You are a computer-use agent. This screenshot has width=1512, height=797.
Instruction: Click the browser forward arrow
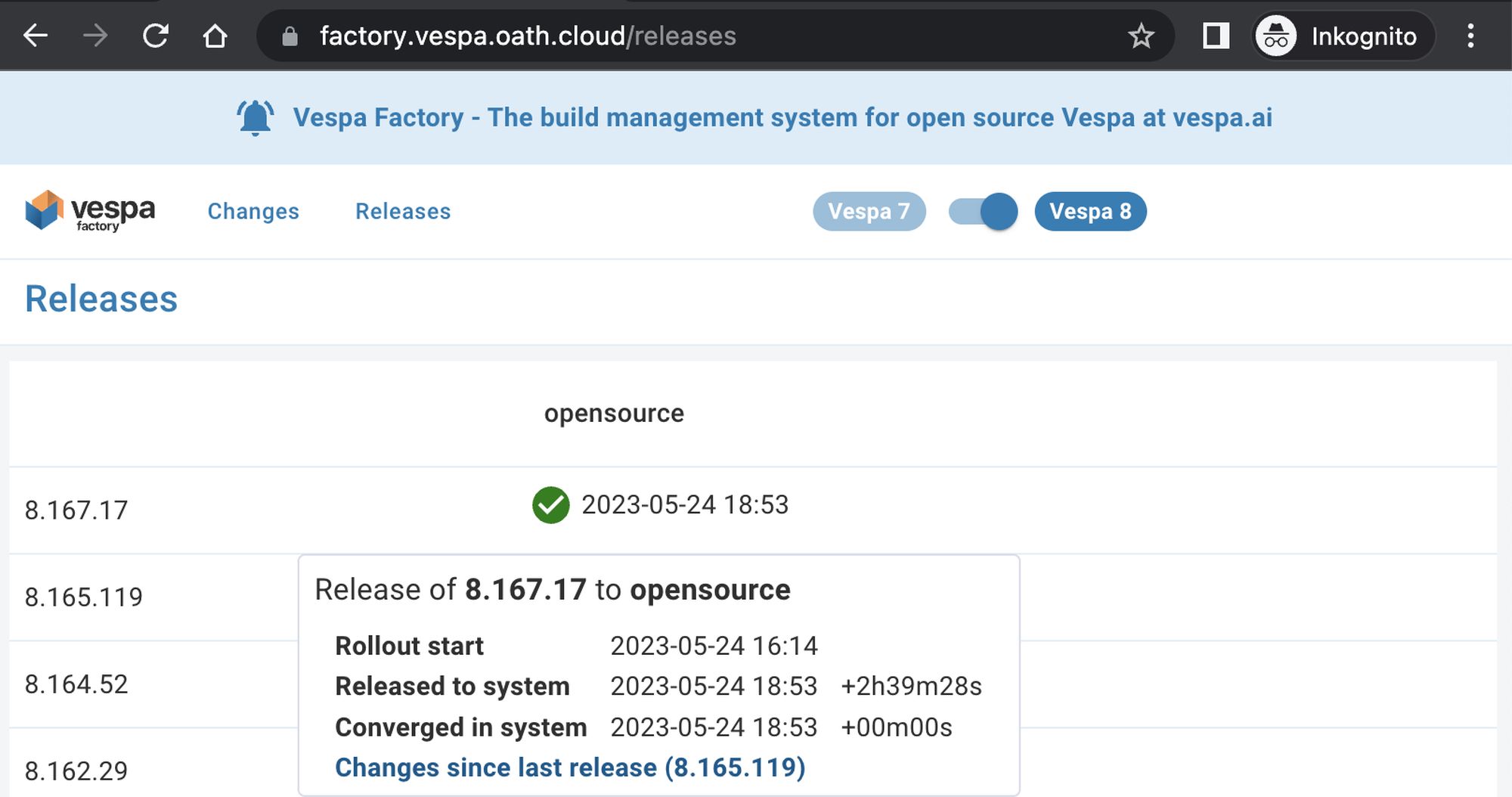(x=95, y=36)
